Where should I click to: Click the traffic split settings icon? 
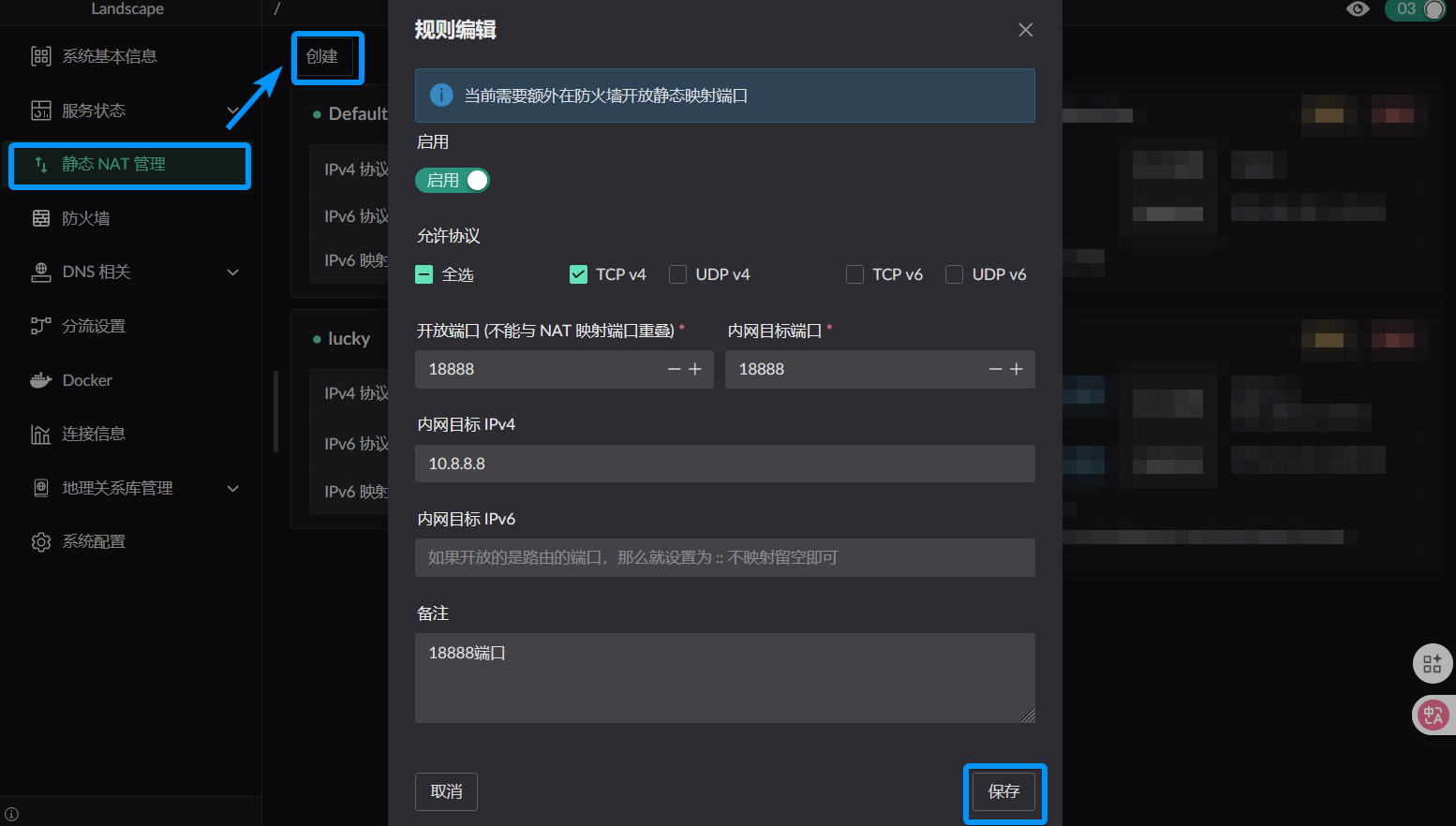pos(41,326)
